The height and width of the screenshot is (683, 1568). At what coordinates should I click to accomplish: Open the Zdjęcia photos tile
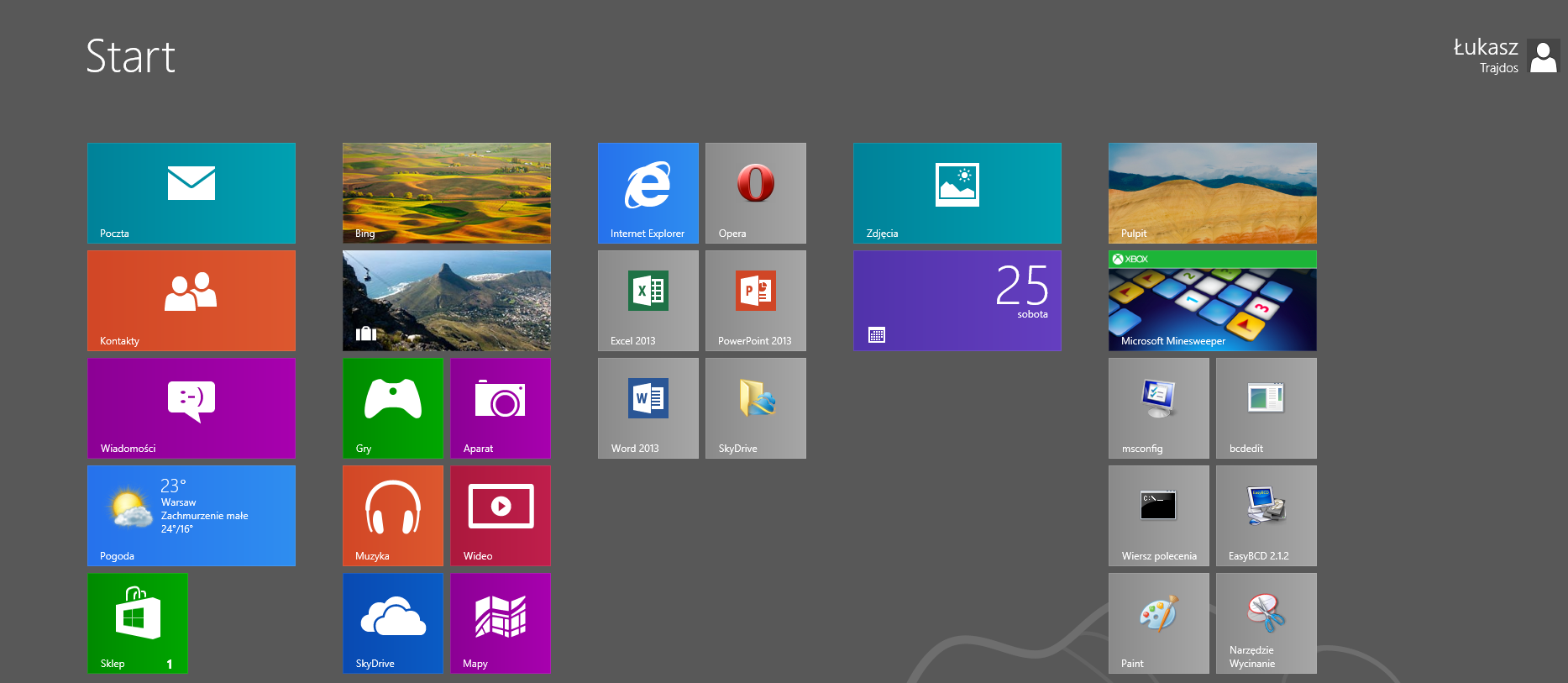pyautogui.click(x=957, y=193)
